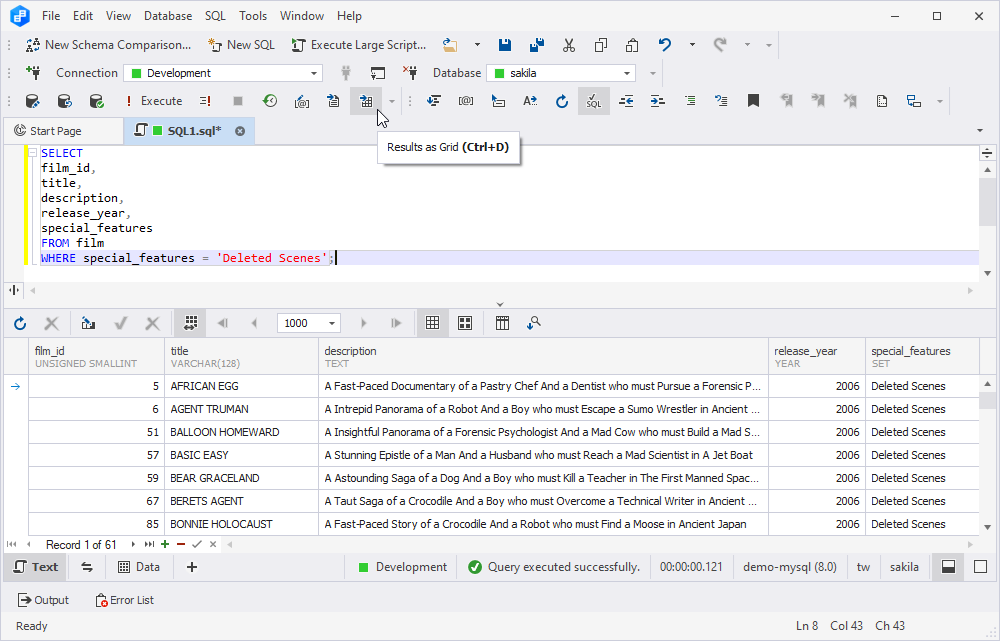The width and height of the screenshot is (1000, 641).
Task: Click the Copy icon in toolbar
Action: [x=601, y=45]
